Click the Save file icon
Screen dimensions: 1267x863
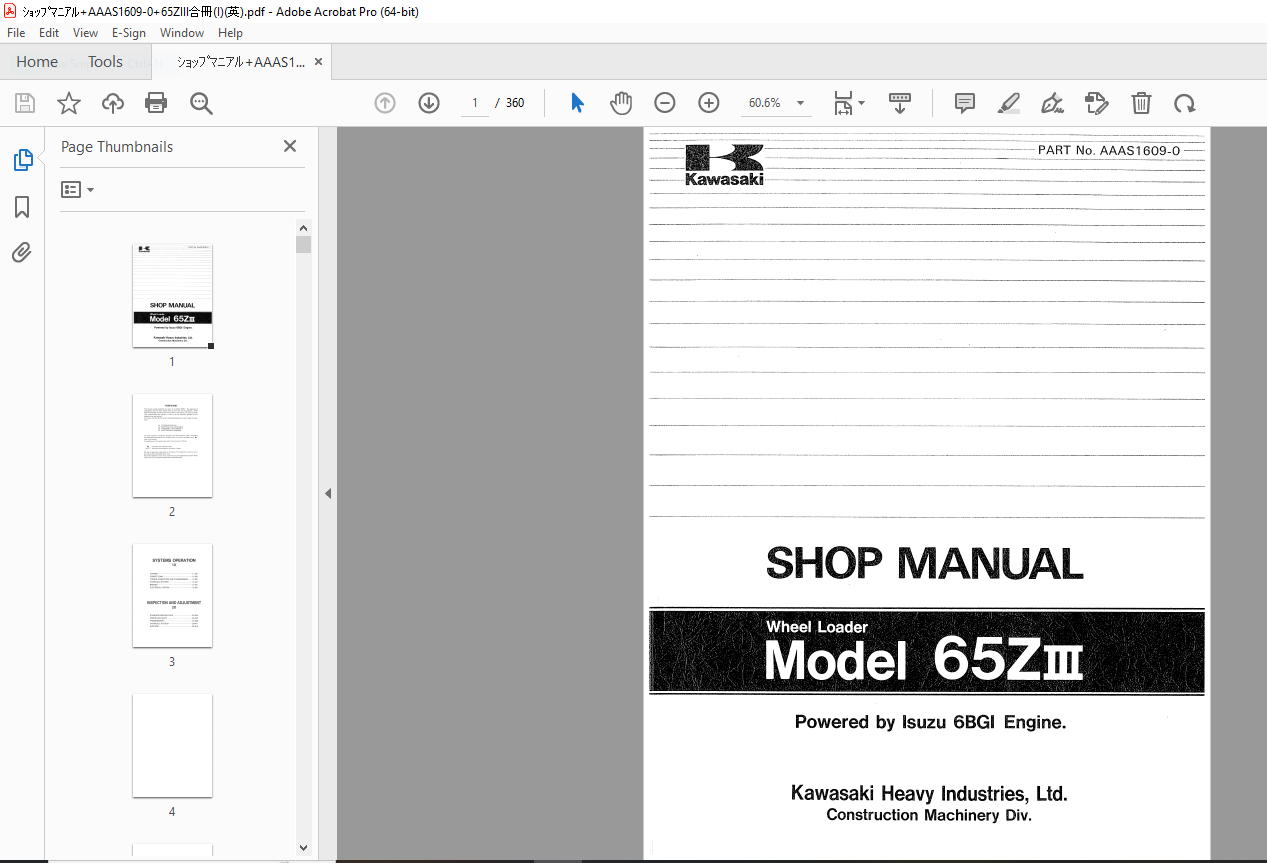(25, 103)
